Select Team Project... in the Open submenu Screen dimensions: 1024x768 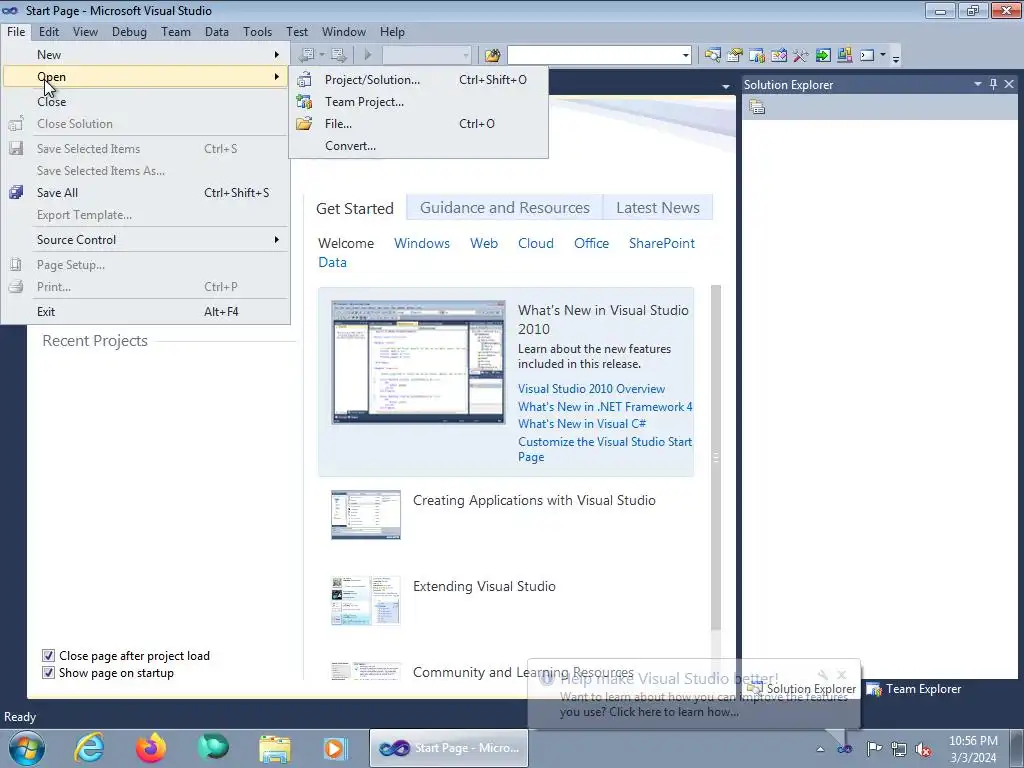pyautogui.click(x=418, y=102)
